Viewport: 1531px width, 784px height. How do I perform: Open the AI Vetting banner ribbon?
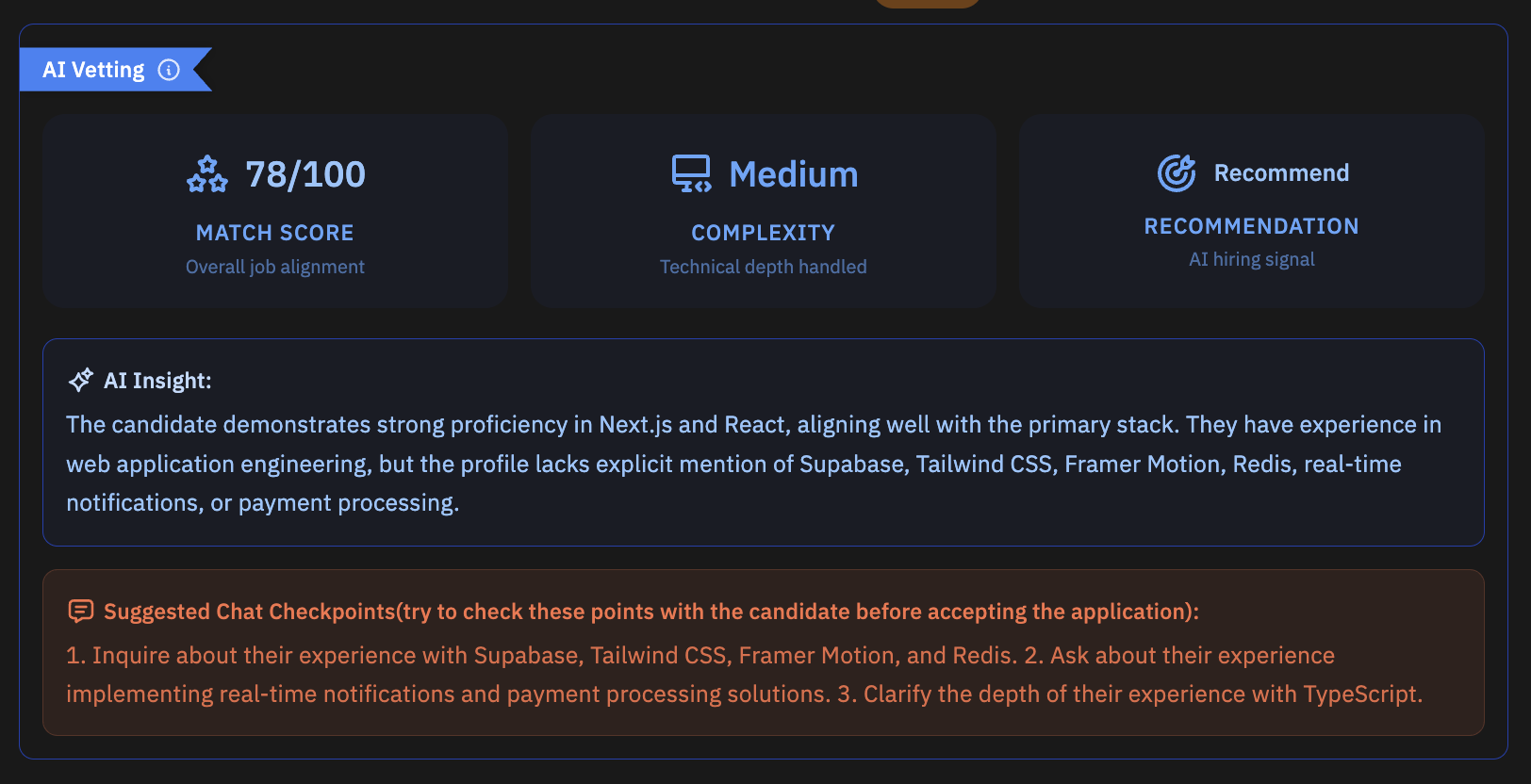(91, 69)
